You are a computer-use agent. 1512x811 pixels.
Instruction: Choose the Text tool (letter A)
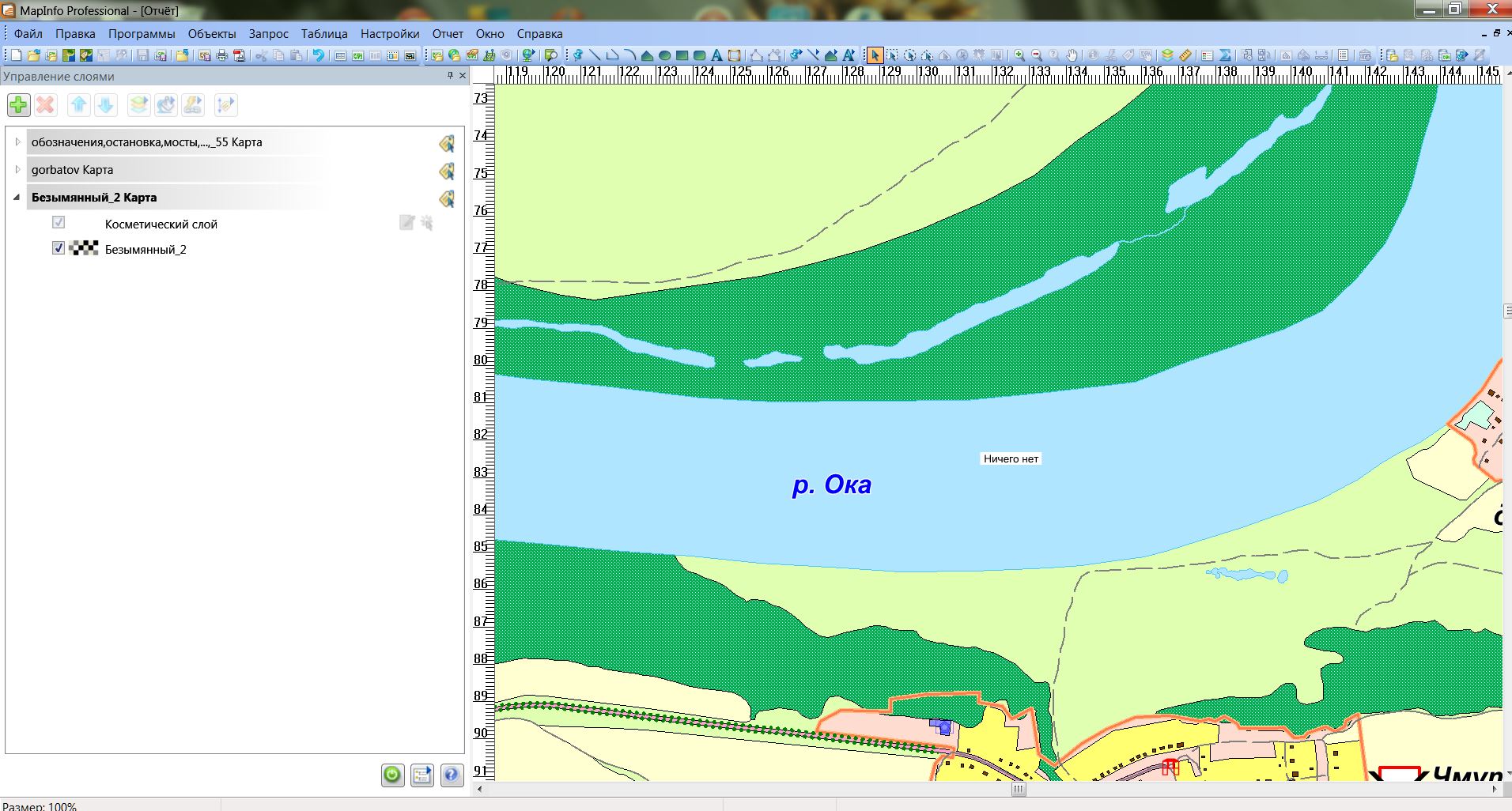click(x=716, y=55)
